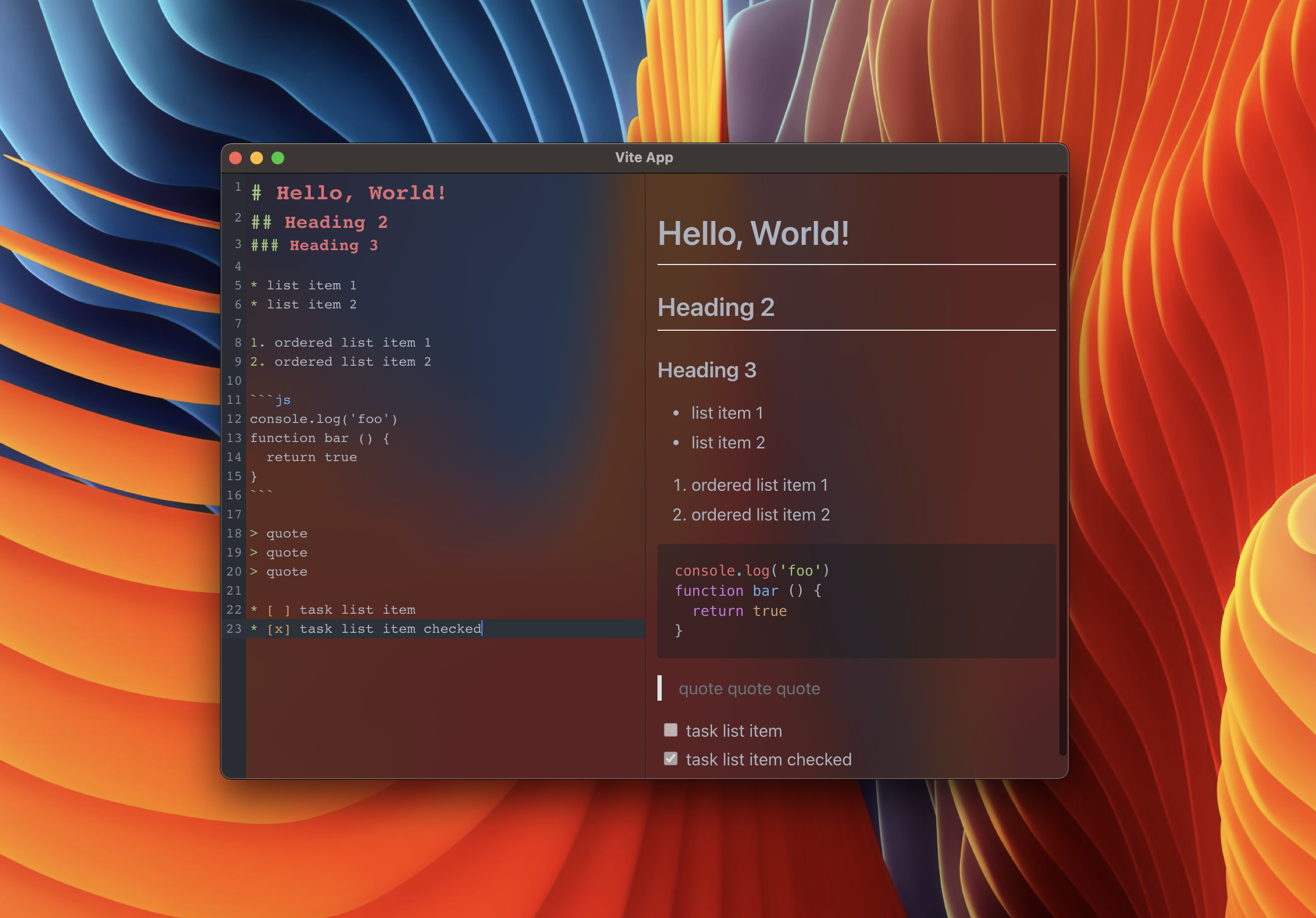Click the rendered 'Heading 3' text

pos(707,370)
